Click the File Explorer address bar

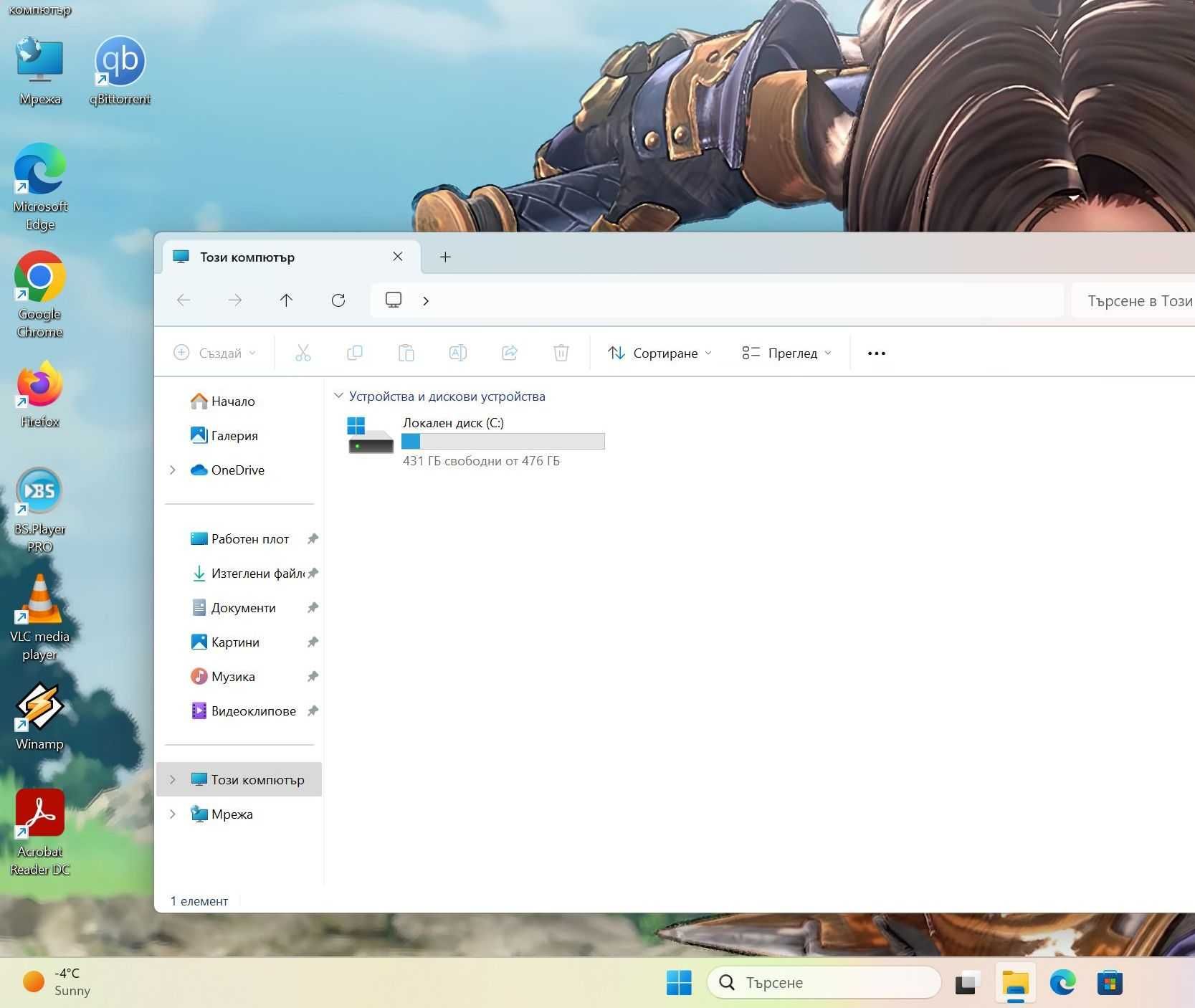[717, 300]
